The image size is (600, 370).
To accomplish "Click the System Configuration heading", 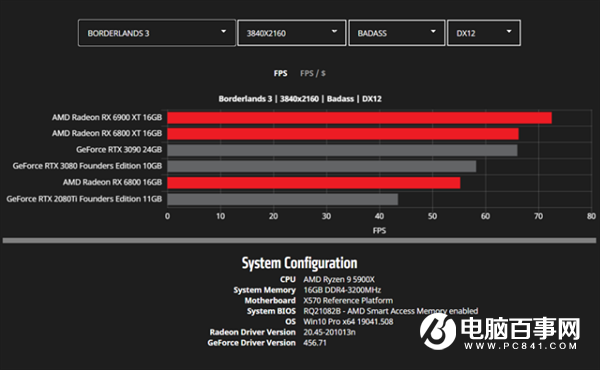I will coord(299,263).
